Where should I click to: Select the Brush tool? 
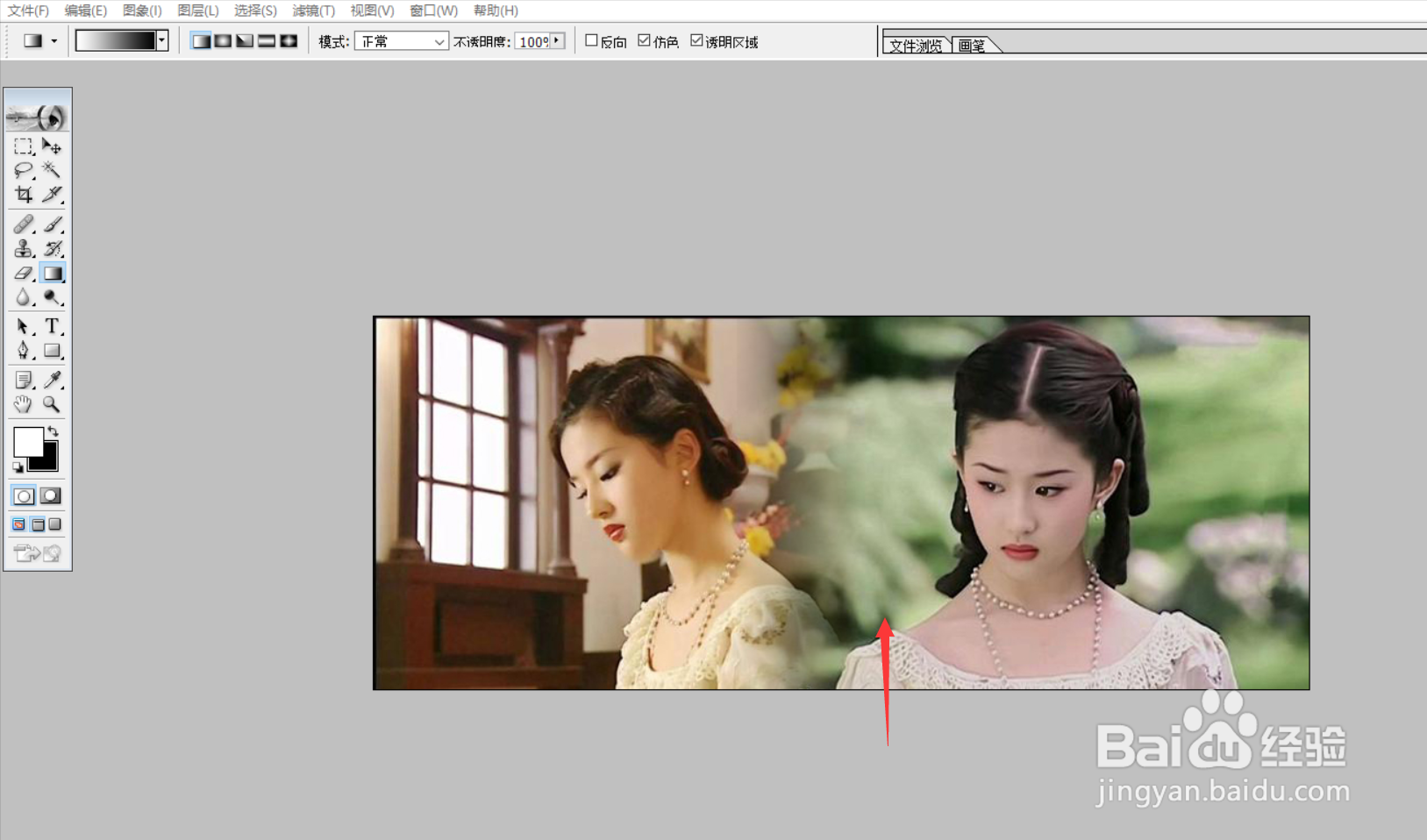click(52, 224)
